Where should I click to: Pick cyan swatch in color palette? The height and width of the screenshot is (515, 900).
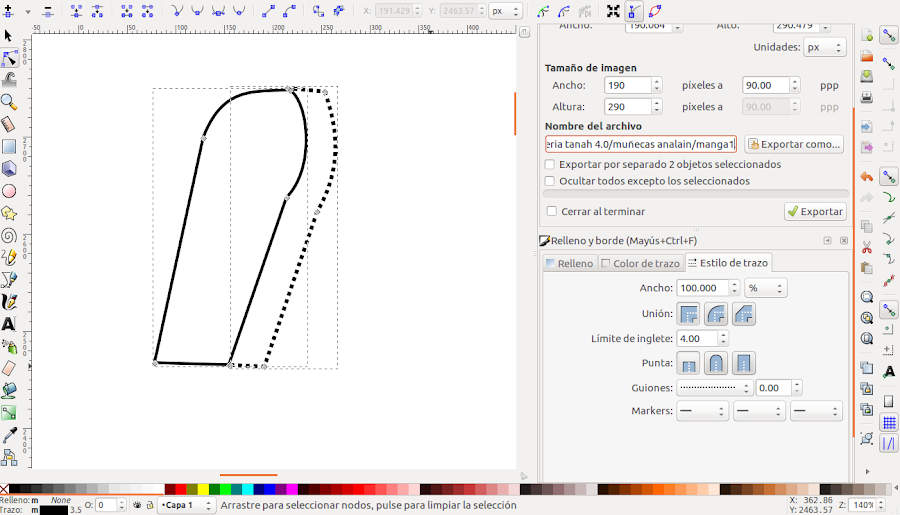(247, 489)
